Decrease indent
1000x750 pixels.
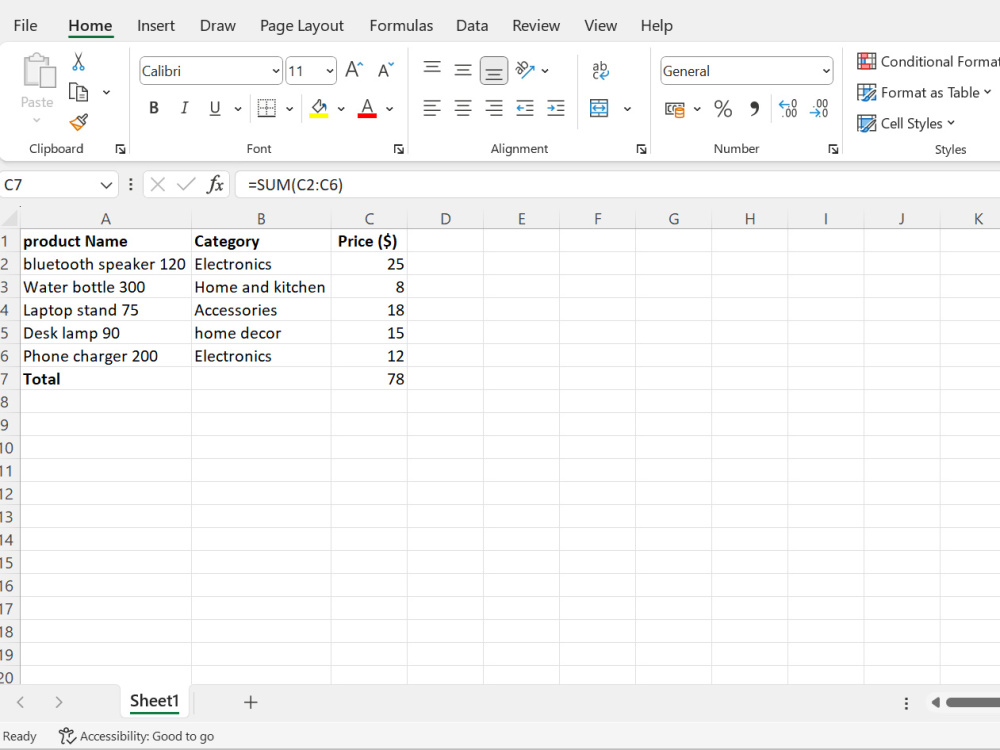pos(525,108)
